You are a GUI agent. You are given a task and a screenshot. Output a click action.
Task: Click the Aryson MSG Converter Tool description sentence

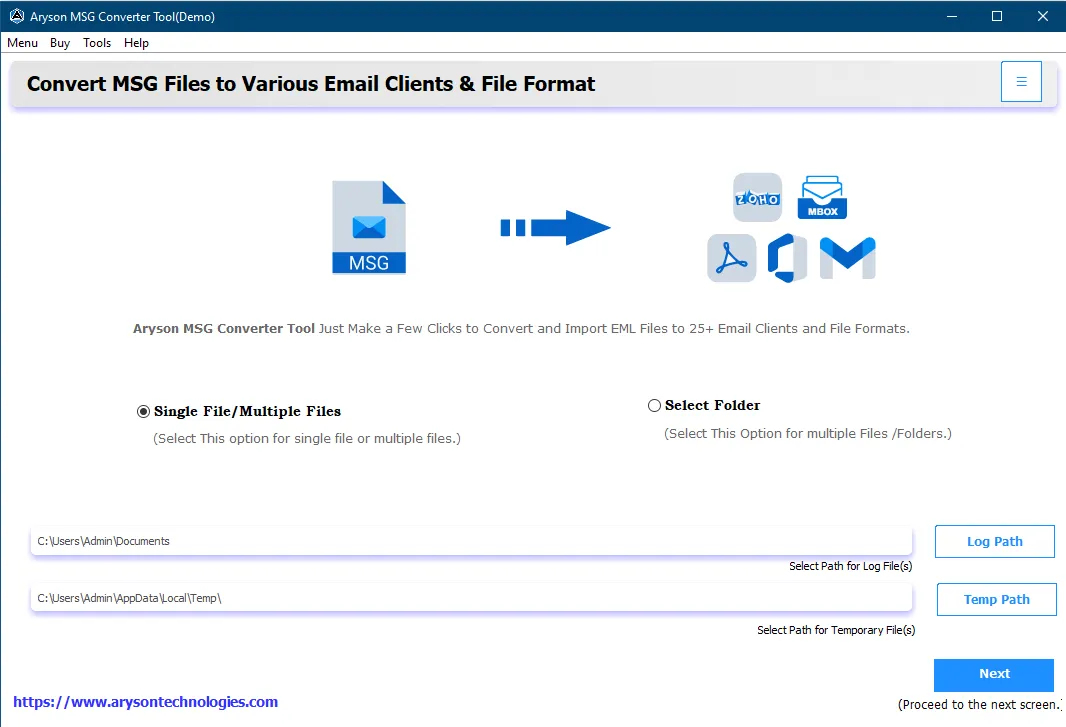pos(521,328)
